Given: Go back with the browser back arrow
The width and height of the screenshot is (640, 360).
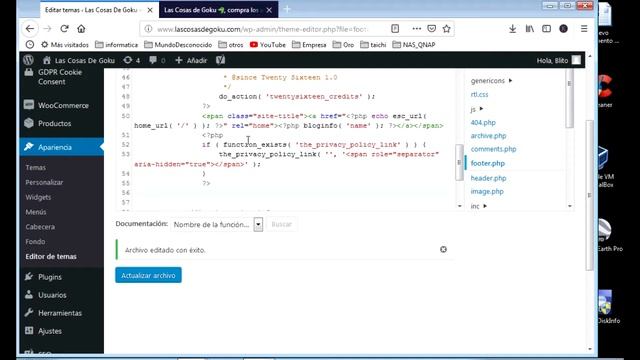Looking at the screenshot, I should click(30, 29).
